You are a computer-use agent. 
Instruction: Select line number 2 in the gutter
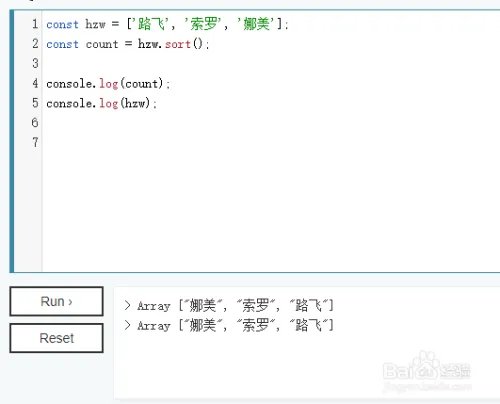35,44
